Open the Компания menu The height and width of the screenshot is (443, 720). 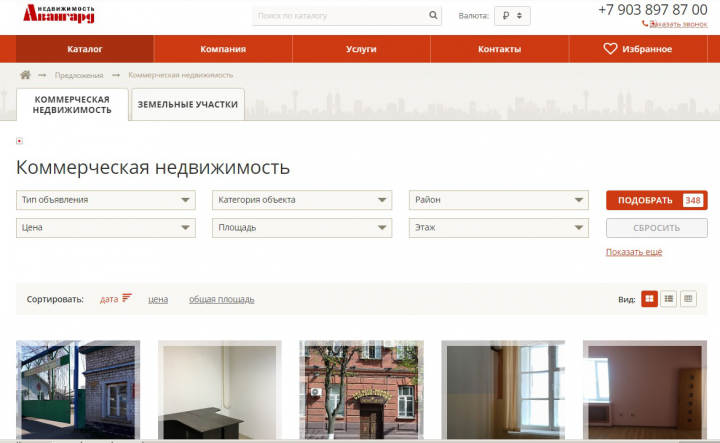223,49
